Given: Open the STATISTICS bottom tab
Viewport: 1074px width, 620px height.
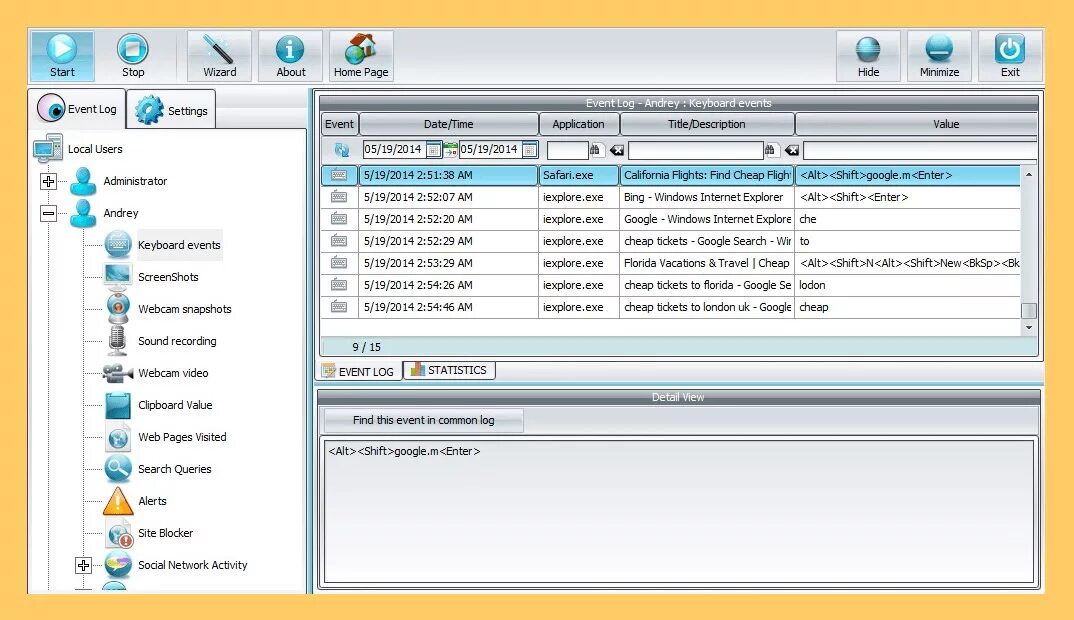Looking at the screenshot, I should [449, 370].
